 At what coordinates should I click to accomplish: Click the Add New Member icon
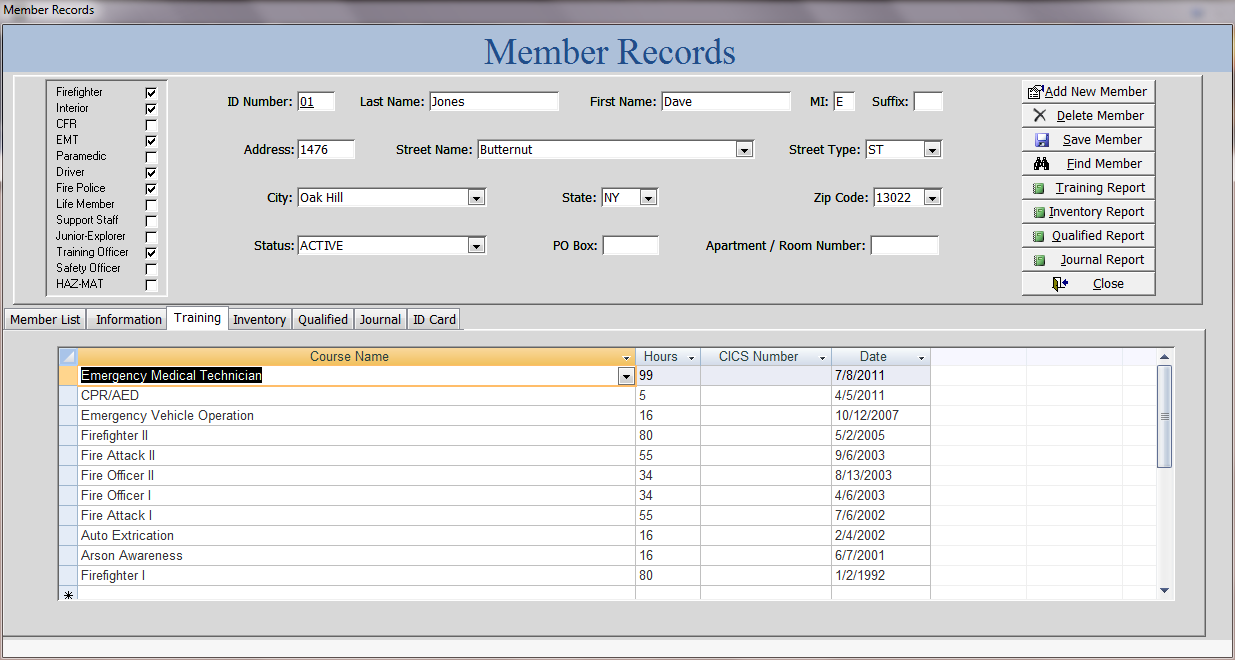pyautogui.click(x=1036, y=92)
